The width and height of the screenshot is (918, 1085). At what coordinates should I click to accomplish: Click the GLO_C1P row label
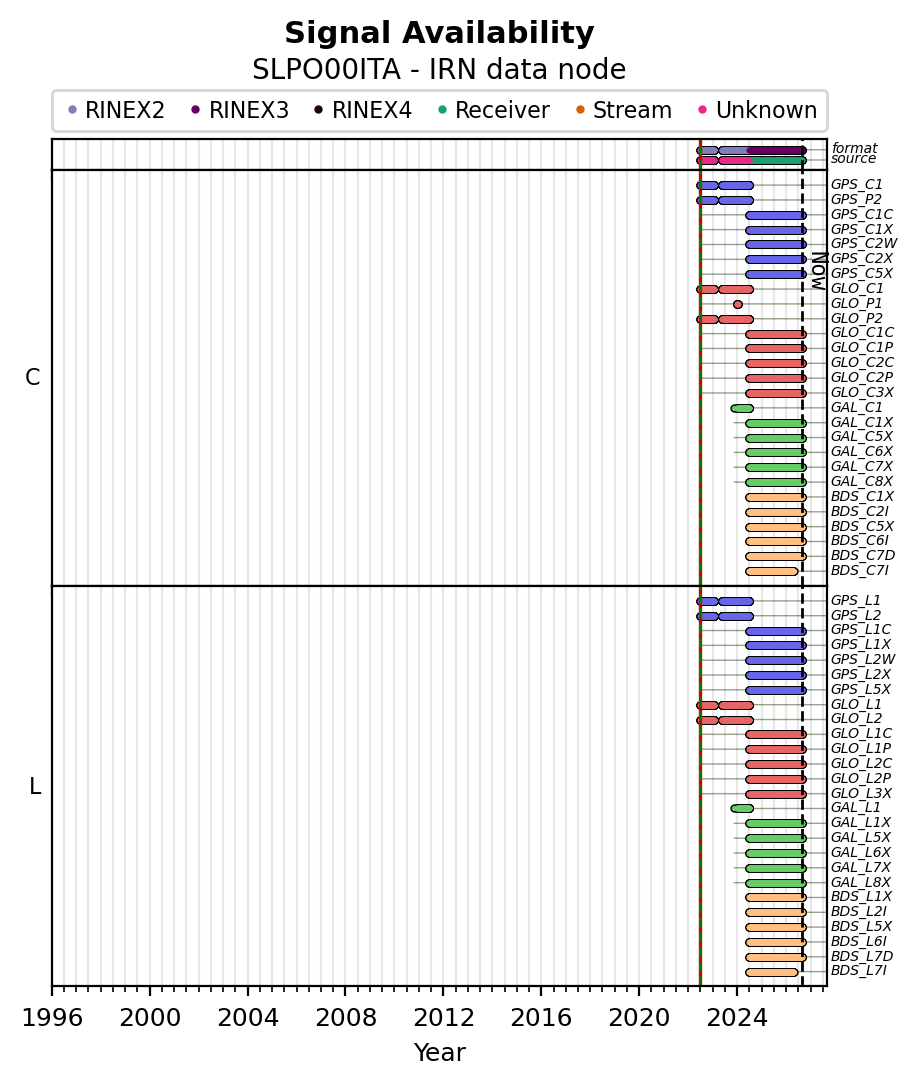pos(862,347)
